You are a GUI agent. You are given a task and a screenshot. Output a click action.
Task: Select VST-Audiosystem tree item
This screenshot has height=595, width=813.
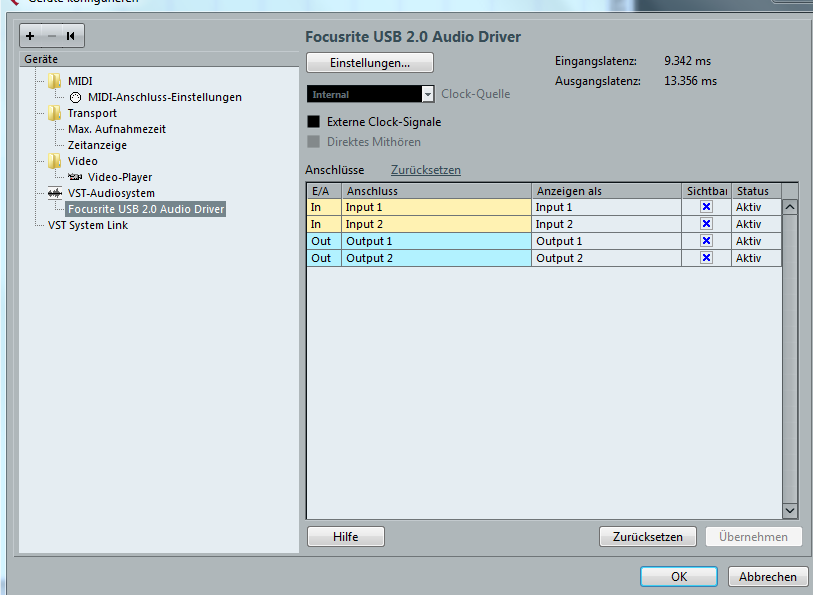tap(111, 193)
